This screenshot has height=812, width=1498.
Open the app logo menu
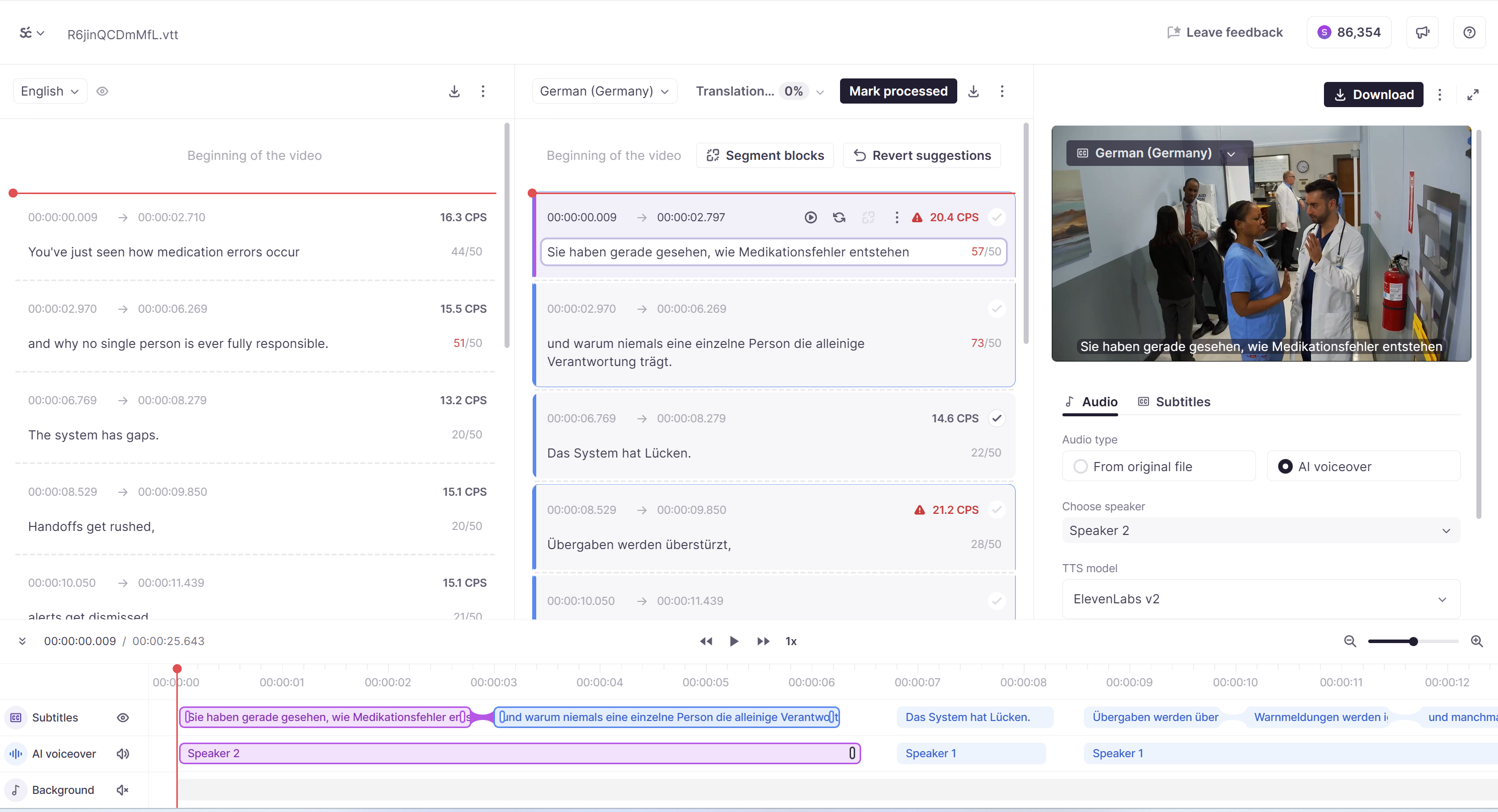click(x=31, y=33)
